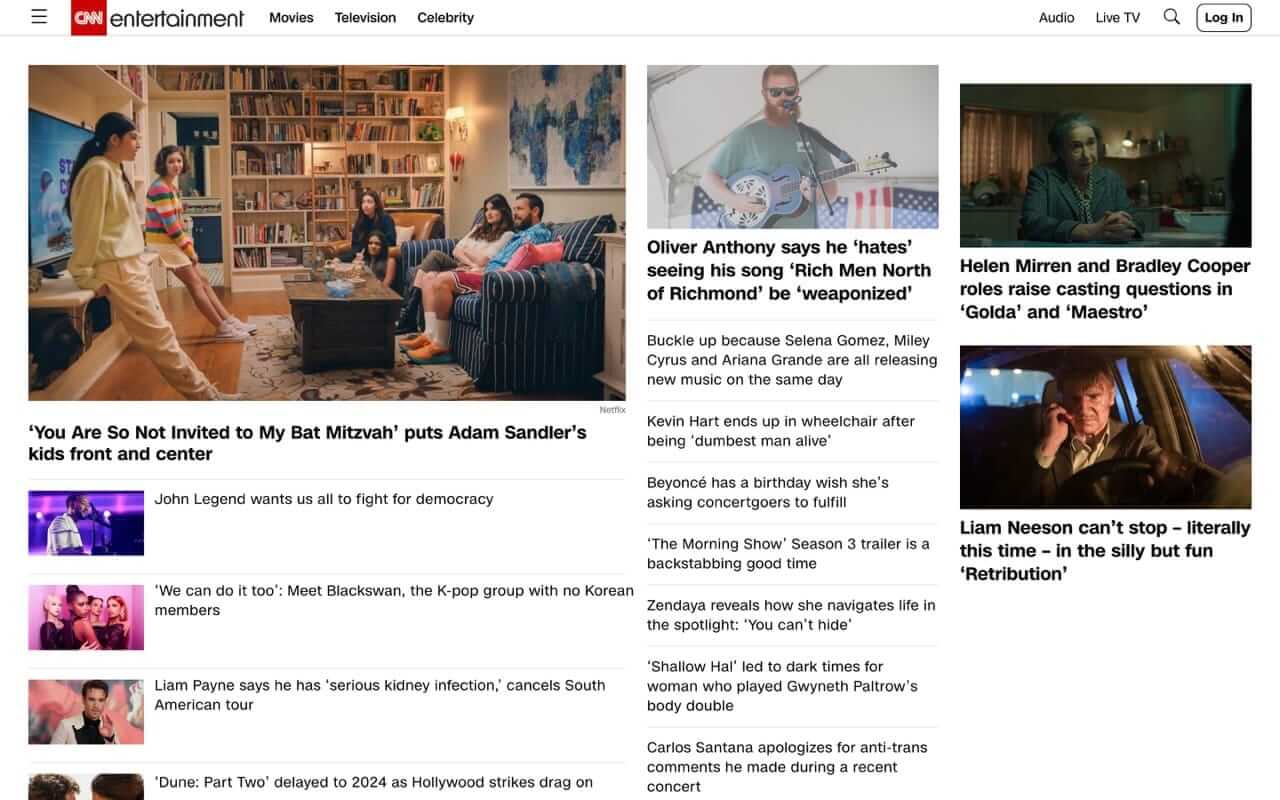
Task: Click the Blackswan K-pop group thumbnail
Action: click(86, 618)
